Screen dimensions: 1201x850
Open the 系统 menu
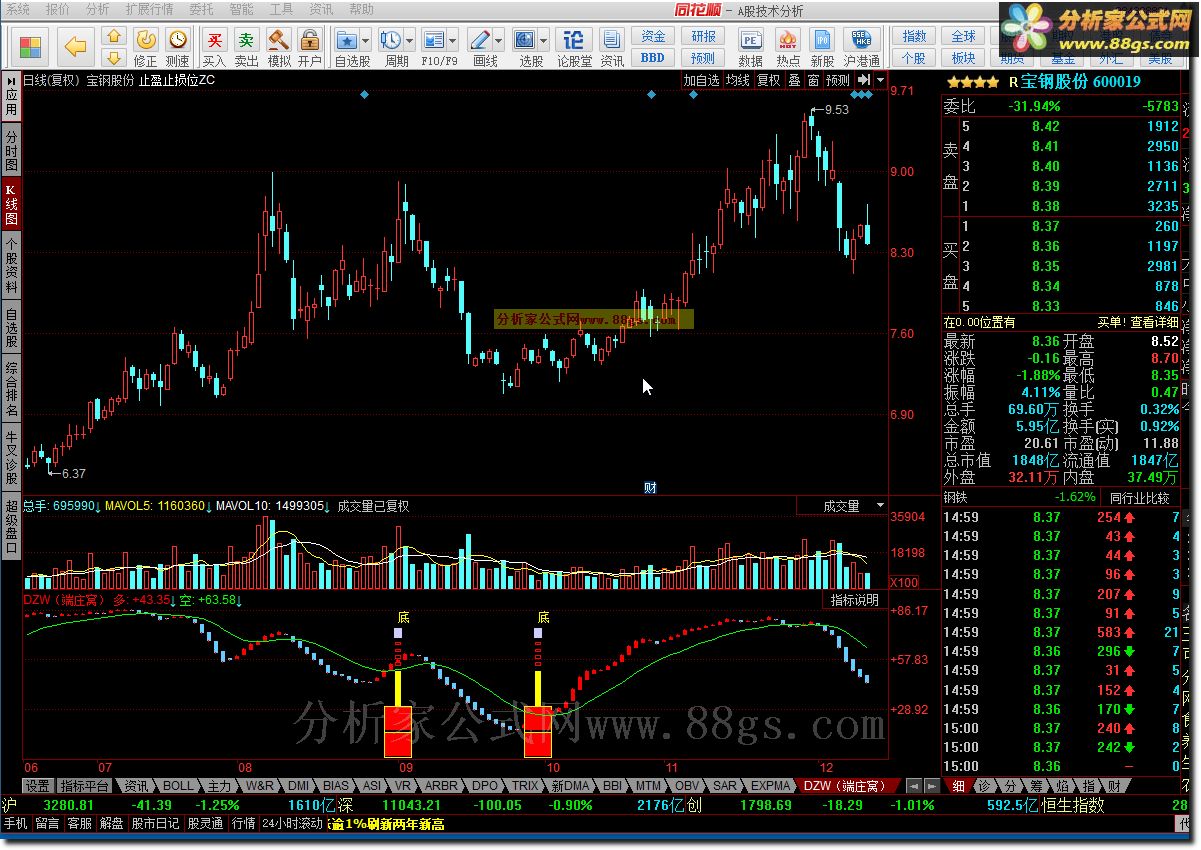tap(18, 8)
